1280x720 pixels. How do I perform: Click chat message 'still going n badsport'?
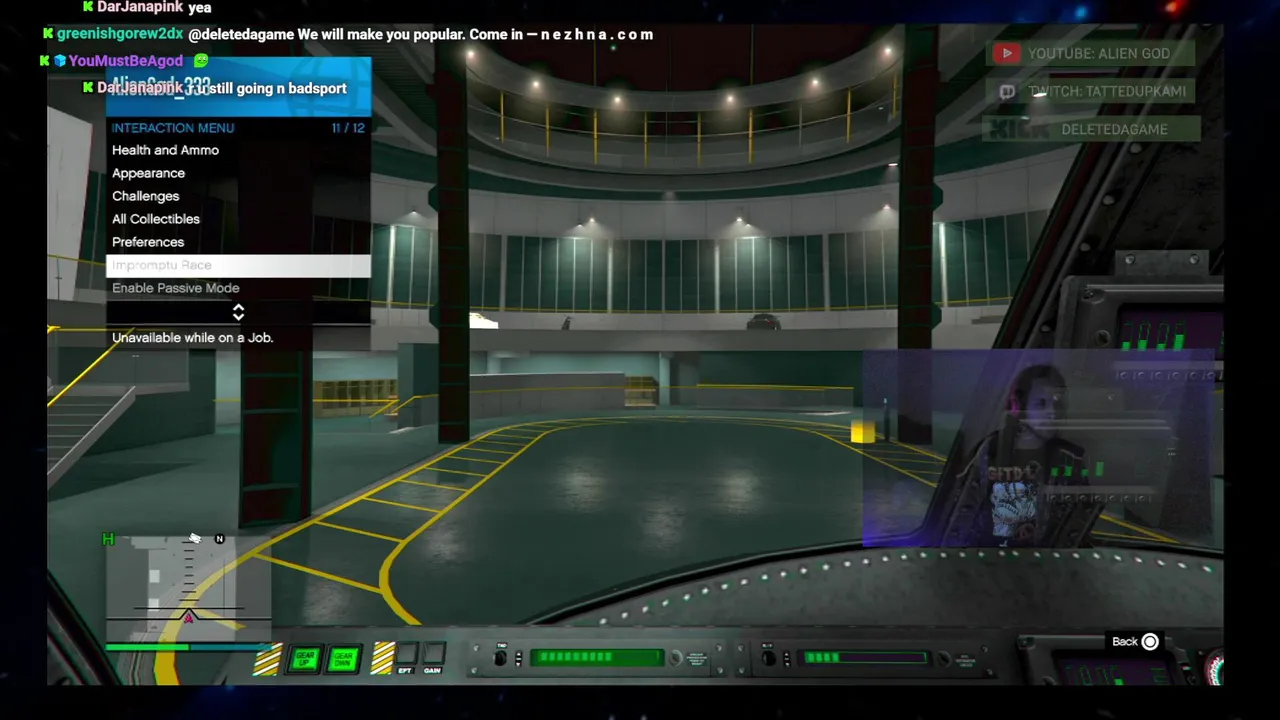(x=267, y=88)
